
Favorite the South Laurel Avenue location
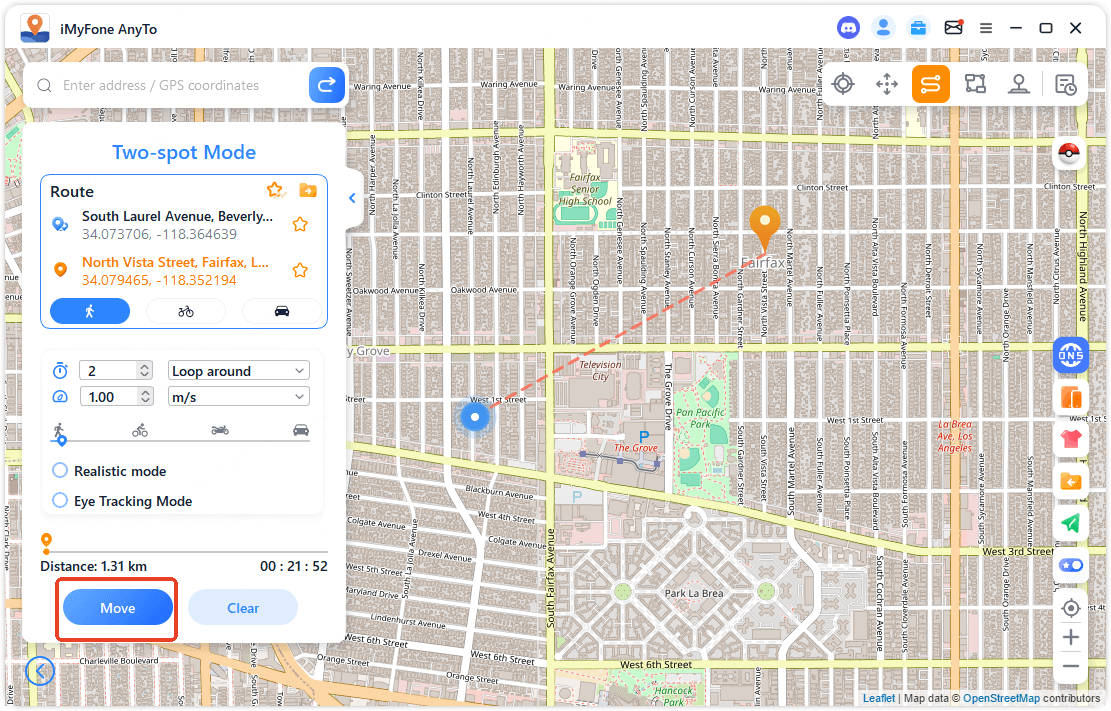tap(299, 225)
